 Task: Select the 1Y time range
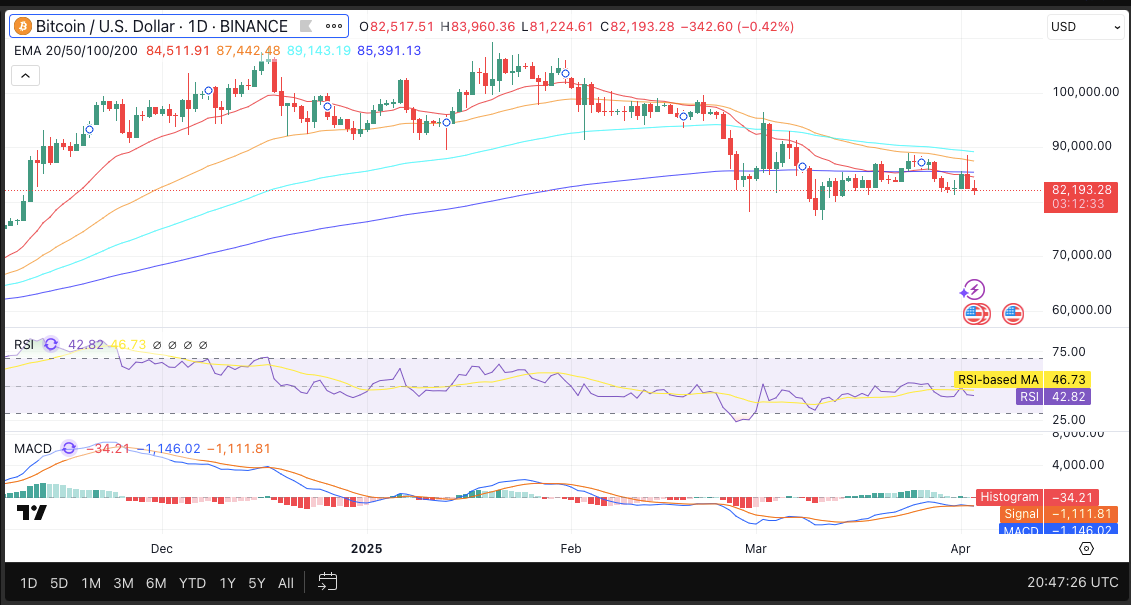tap(227, 583)
